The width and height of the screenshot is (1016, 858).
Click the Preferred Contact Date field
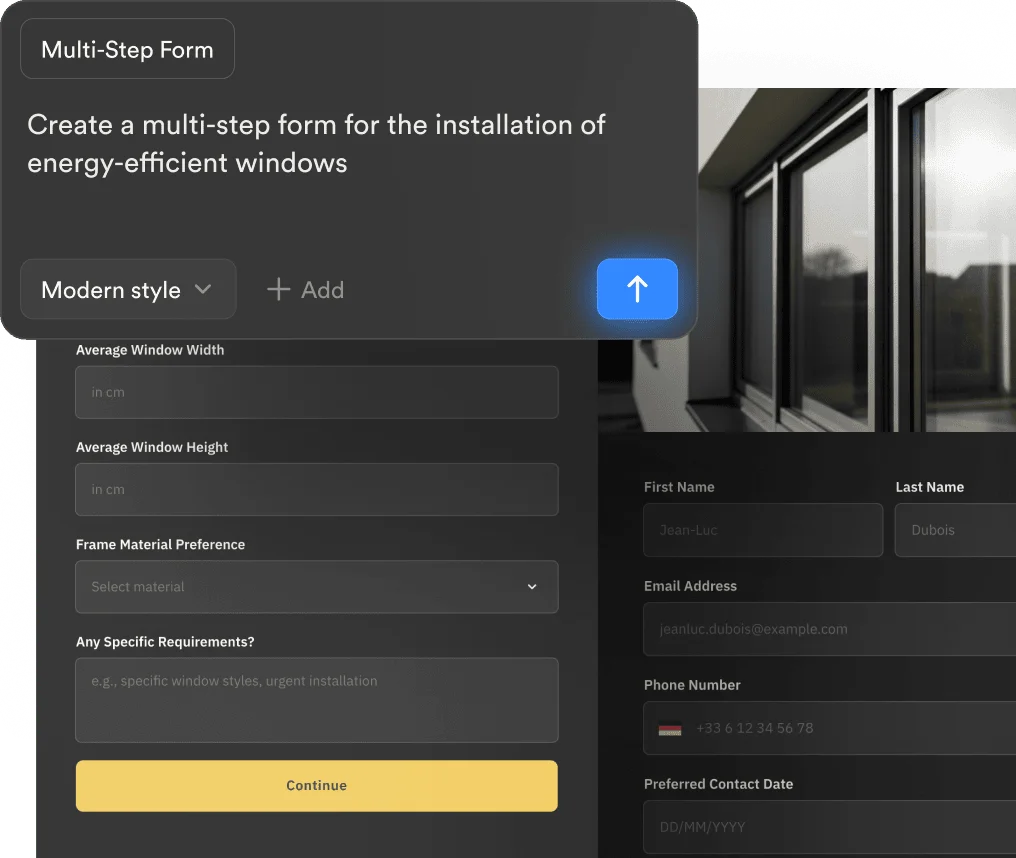click(829, 827)
